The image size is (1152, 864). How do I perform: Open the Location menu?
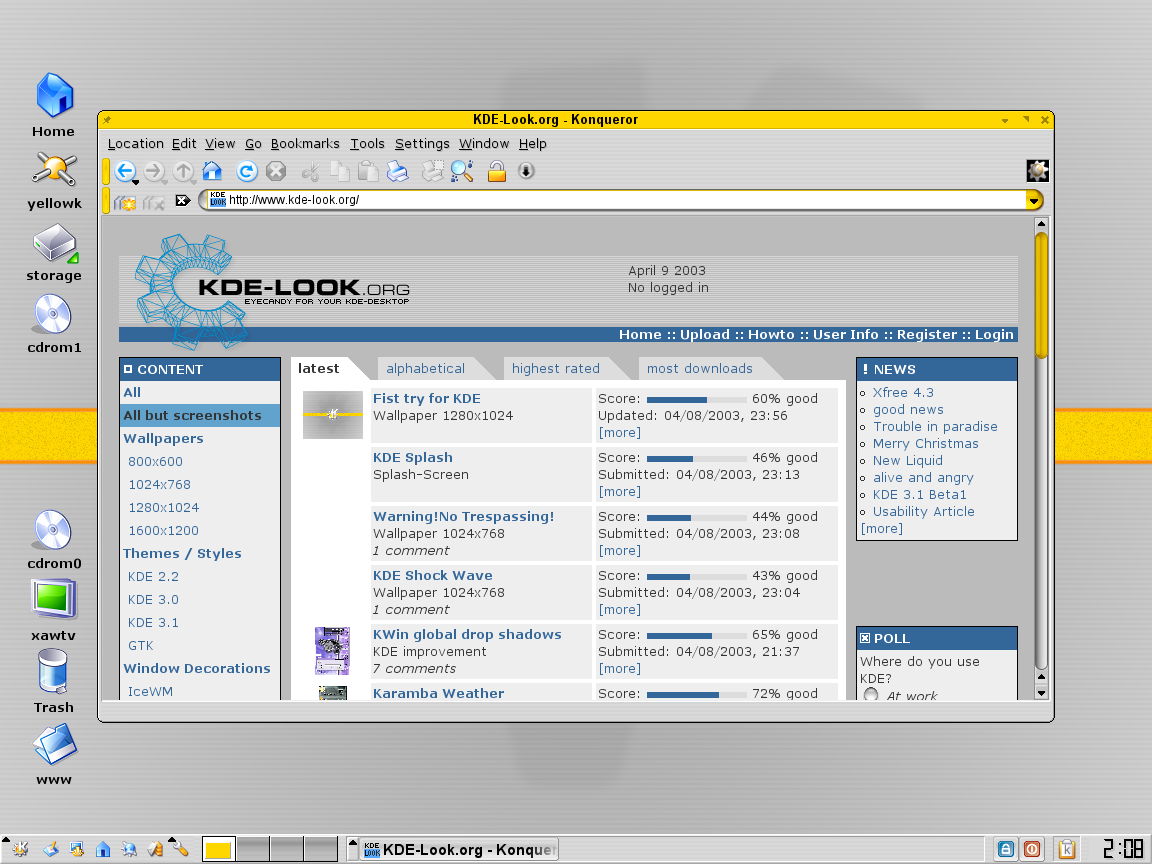click(135, 144)
